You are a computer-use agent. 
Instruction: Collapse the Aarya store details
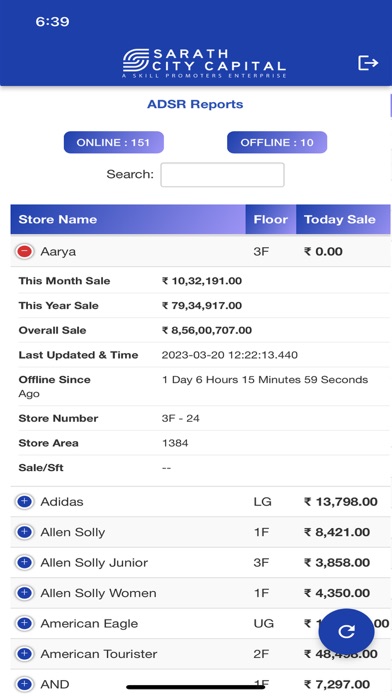click(x=24, y=251)
